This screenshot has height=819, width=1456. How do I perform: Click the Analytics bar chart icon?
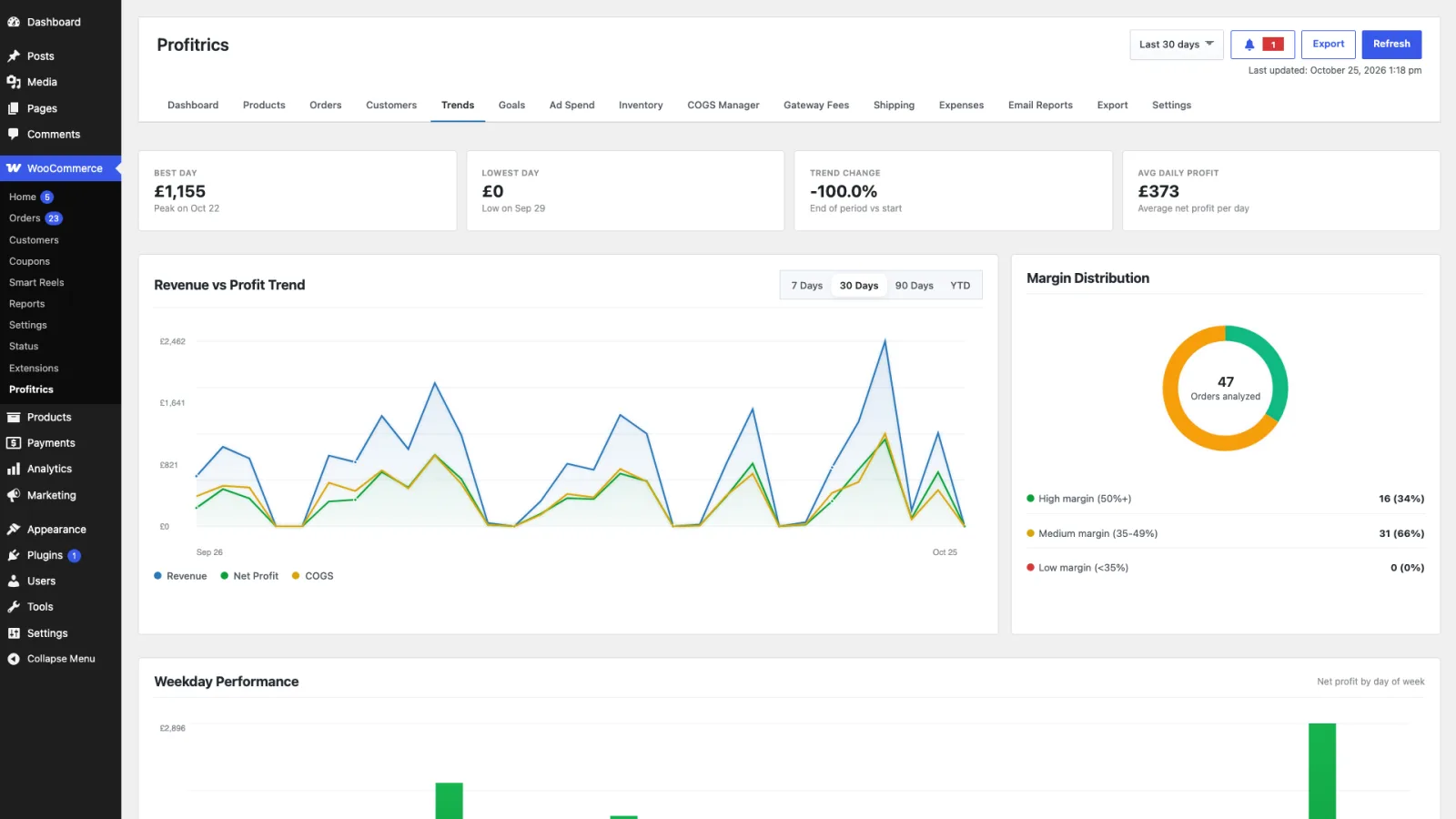[14, 469]
